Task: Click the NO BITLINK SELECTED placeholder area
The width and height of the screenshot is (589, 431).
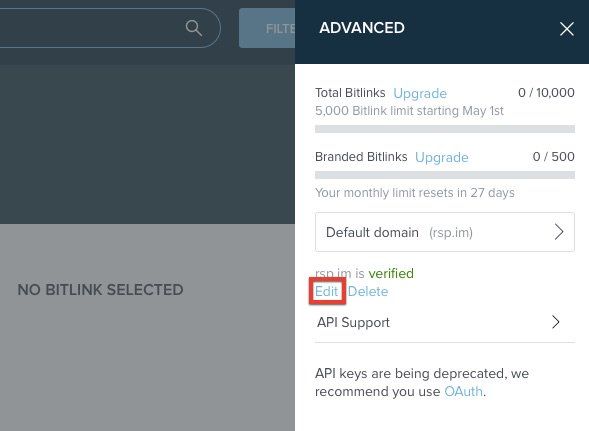Action: coord(100,290)
